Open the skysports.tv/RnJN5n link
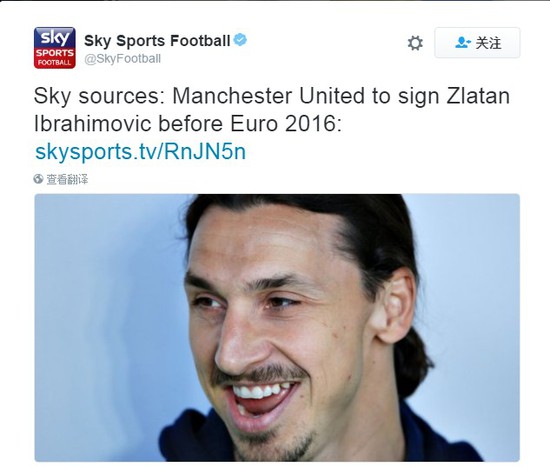 pyautogui.click(x=141, y=152)
